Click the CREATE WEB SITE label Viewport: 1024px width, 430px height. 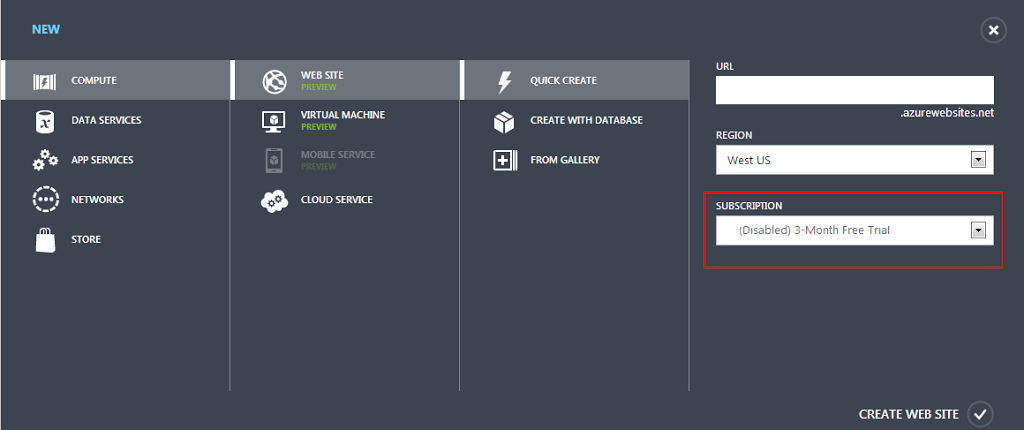tap(908, 414)
